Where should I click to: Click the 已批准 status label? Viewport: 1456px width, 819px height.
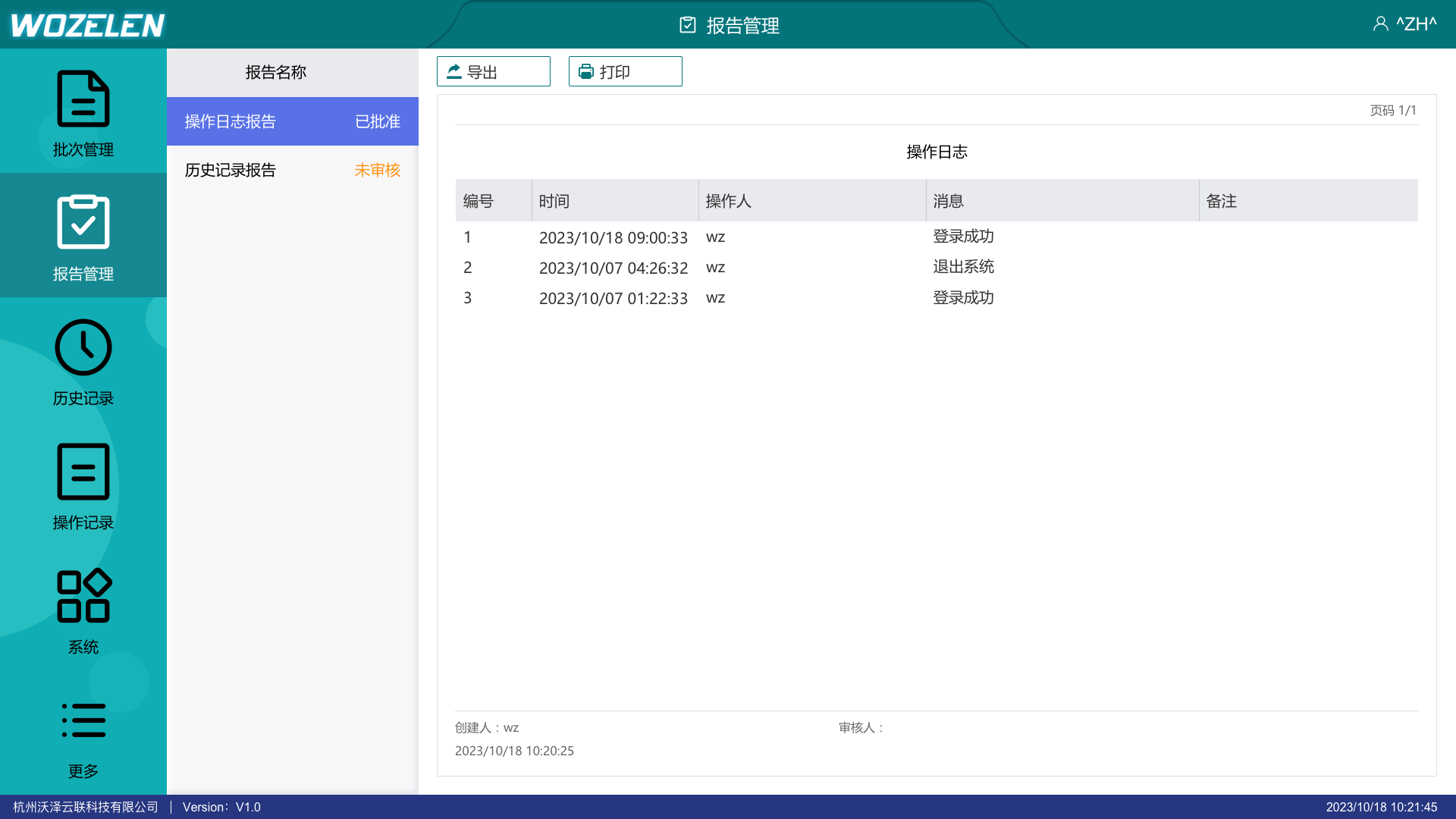[x=378, y=121]
